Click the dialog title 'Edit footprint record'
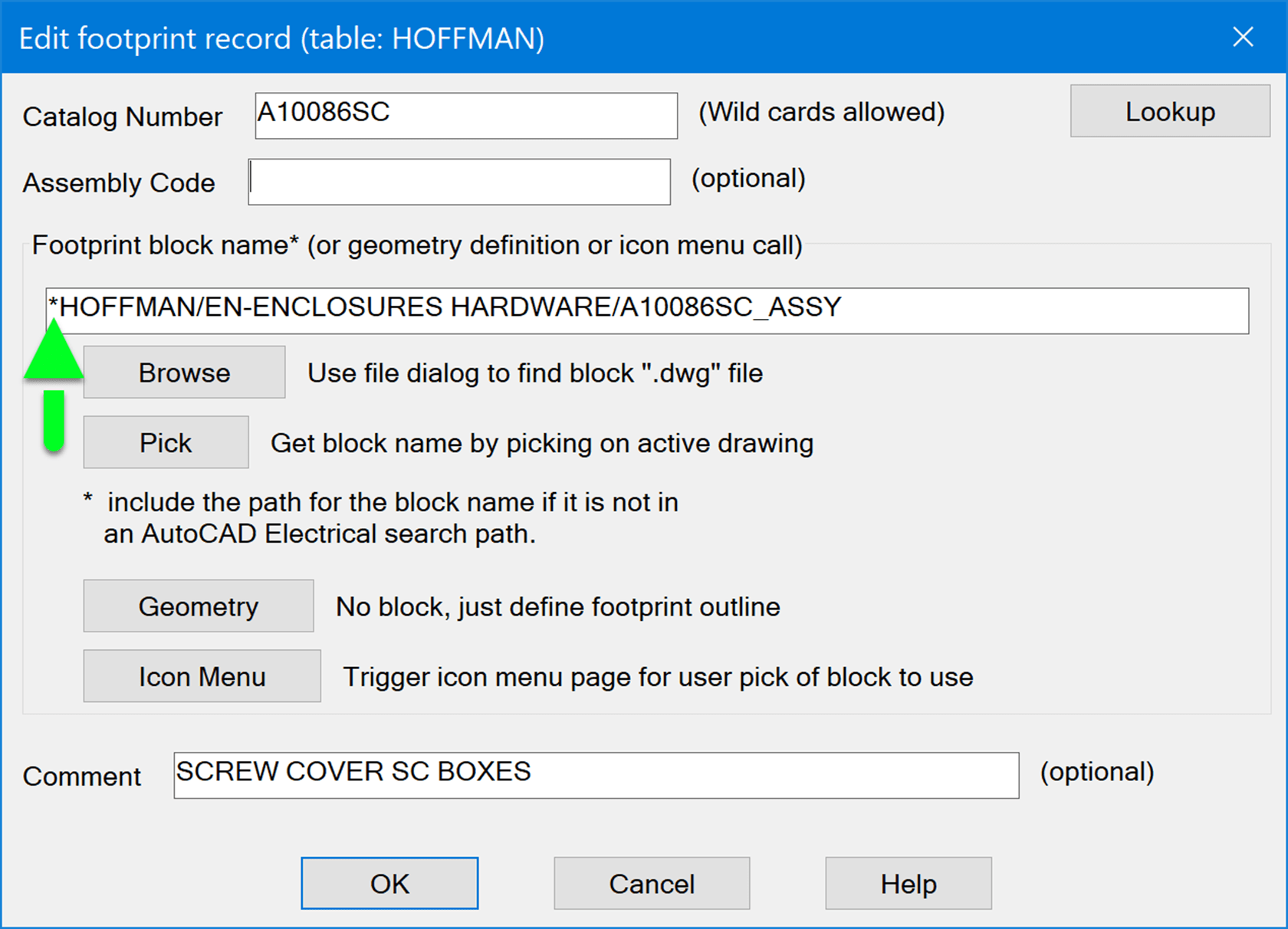The height and width of the screenshot is (929, 1288). point(281,38)
